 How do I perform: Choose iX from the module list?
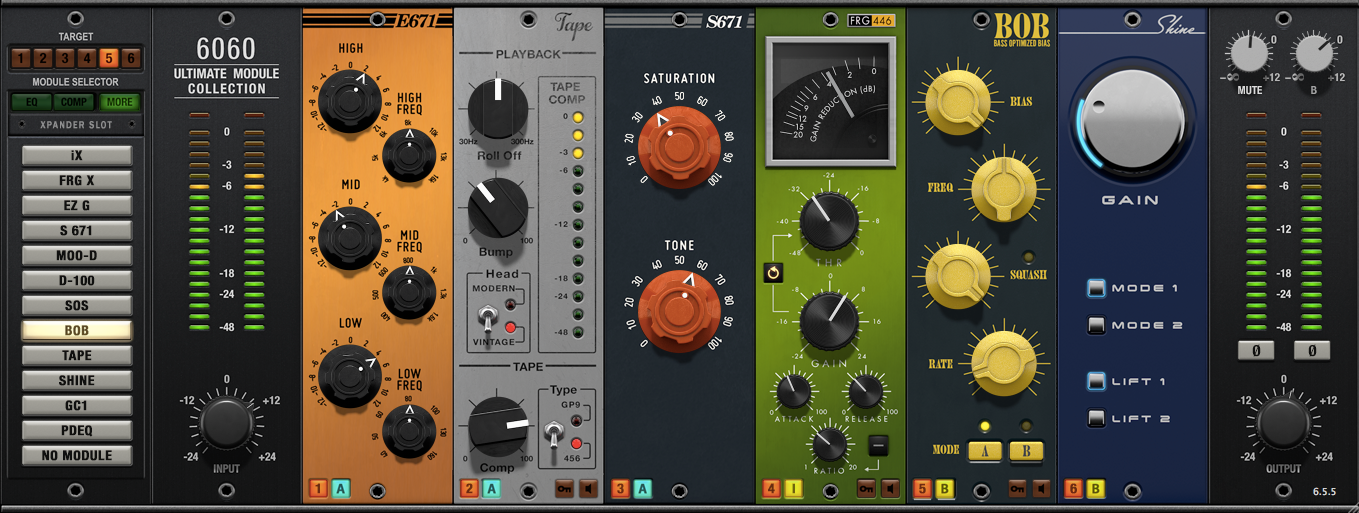pos(77,155)
